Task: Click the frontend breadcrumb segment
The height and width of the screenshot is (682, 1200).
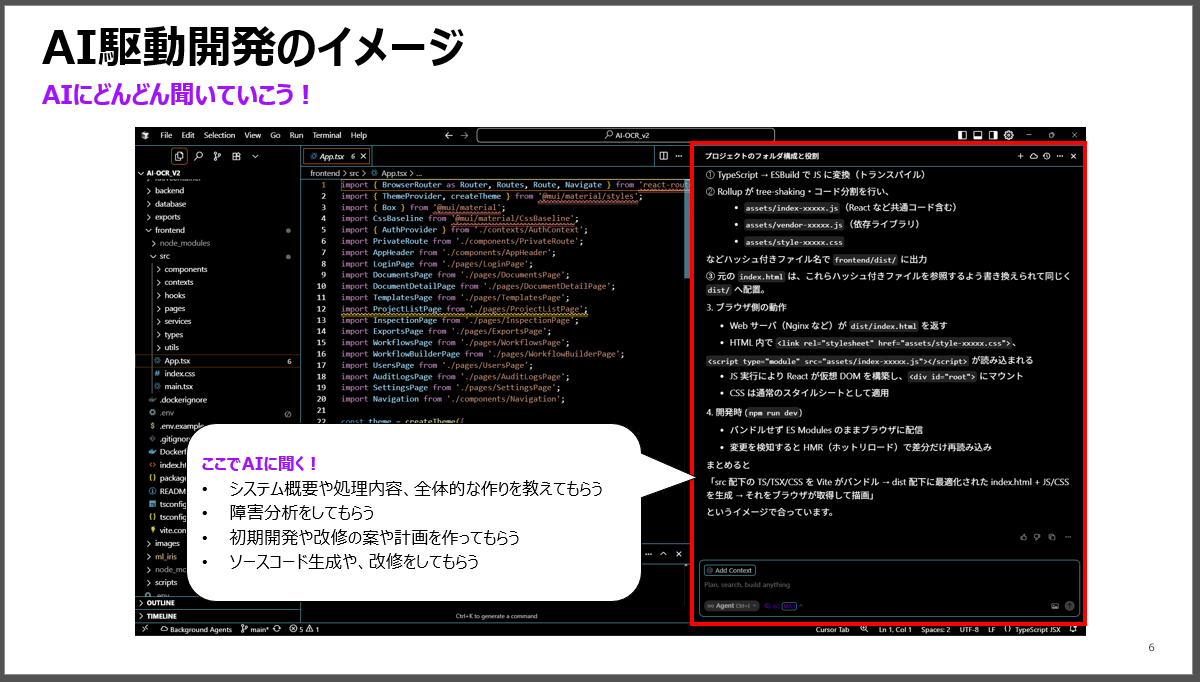Action: tap(325, 173)
